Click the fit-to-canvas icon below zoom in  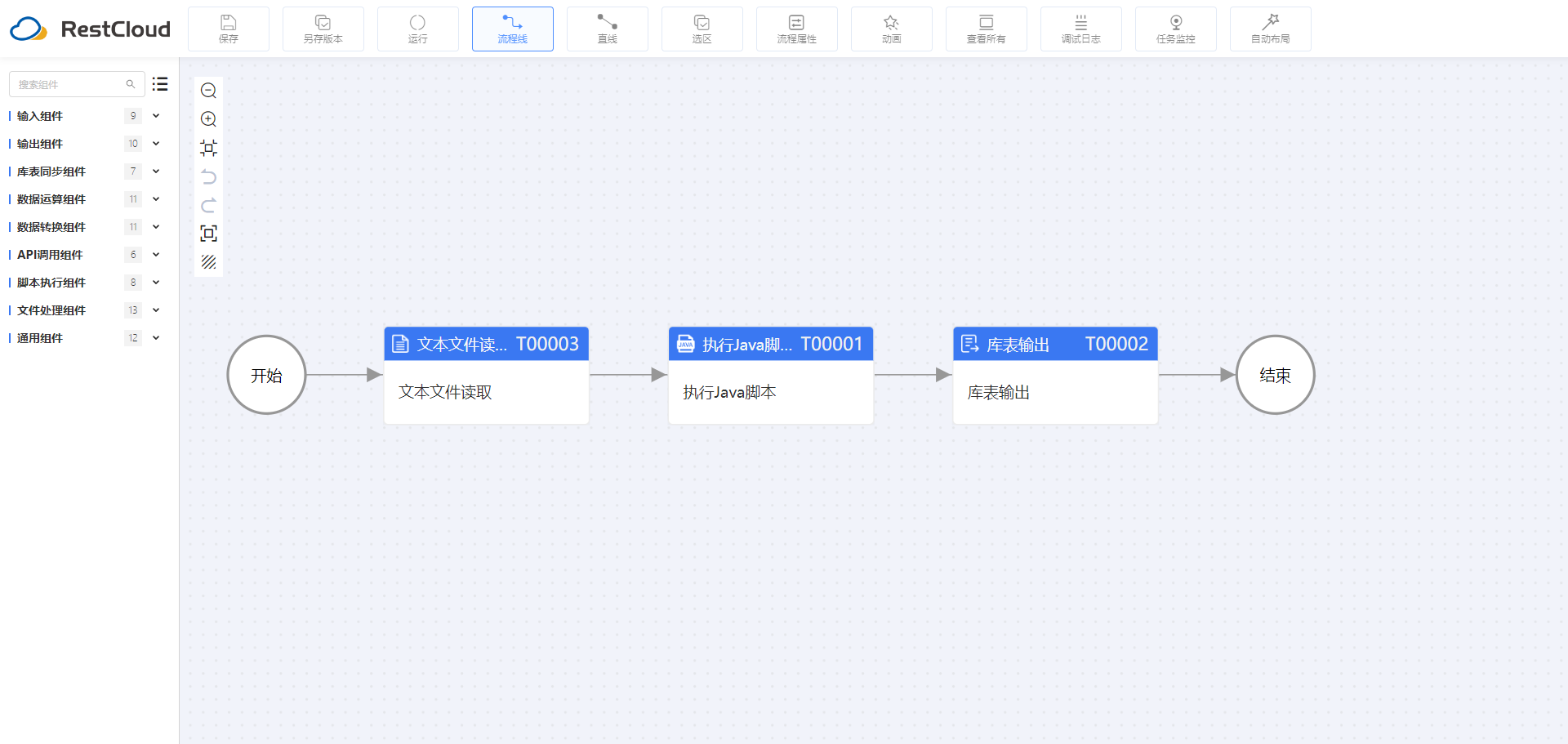pyautogui.click(x=208, y=148)
